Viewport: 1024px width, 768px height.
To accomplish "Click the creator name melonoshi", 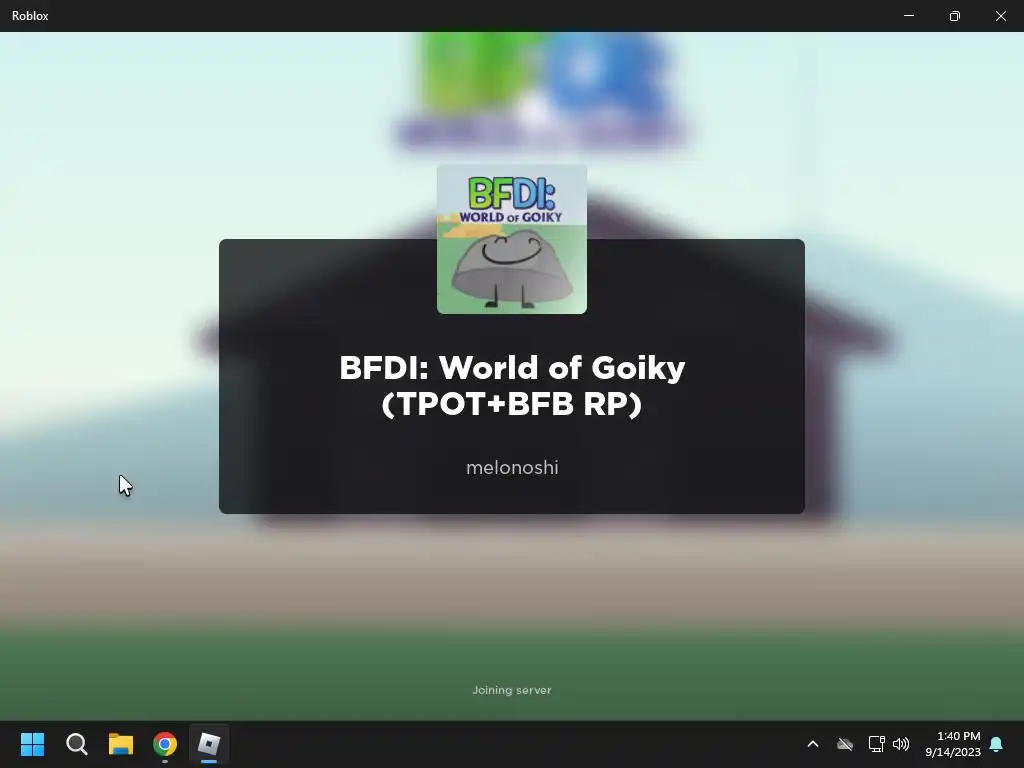I will (512, 468).
